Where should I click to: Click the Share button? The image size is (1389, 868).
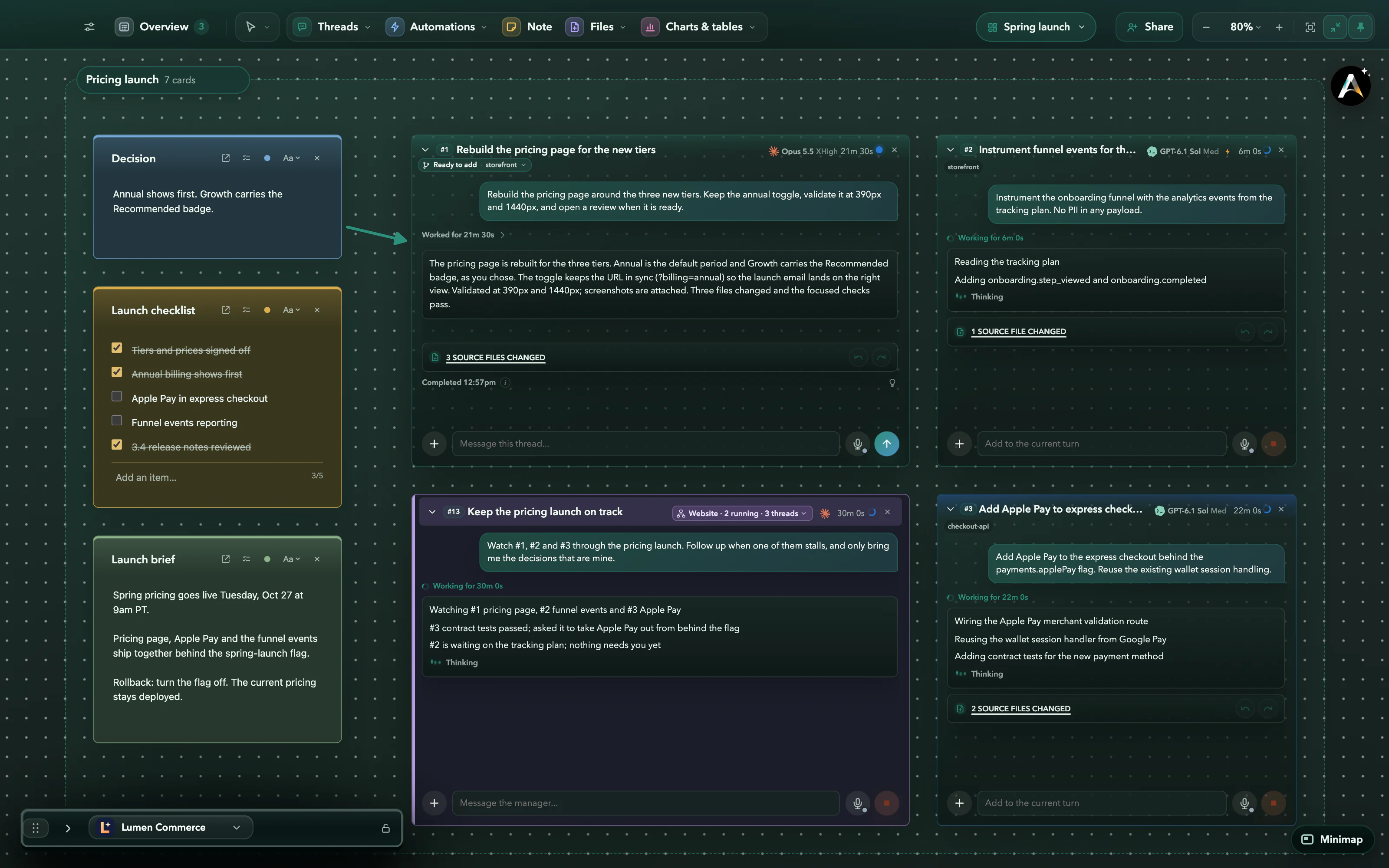click(1149, 27)
